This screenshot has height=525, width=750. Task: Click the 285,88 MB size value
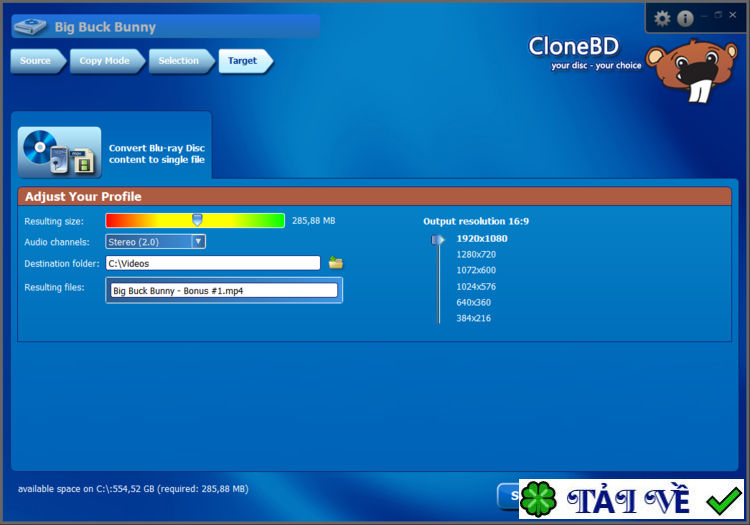coord(314,220)
